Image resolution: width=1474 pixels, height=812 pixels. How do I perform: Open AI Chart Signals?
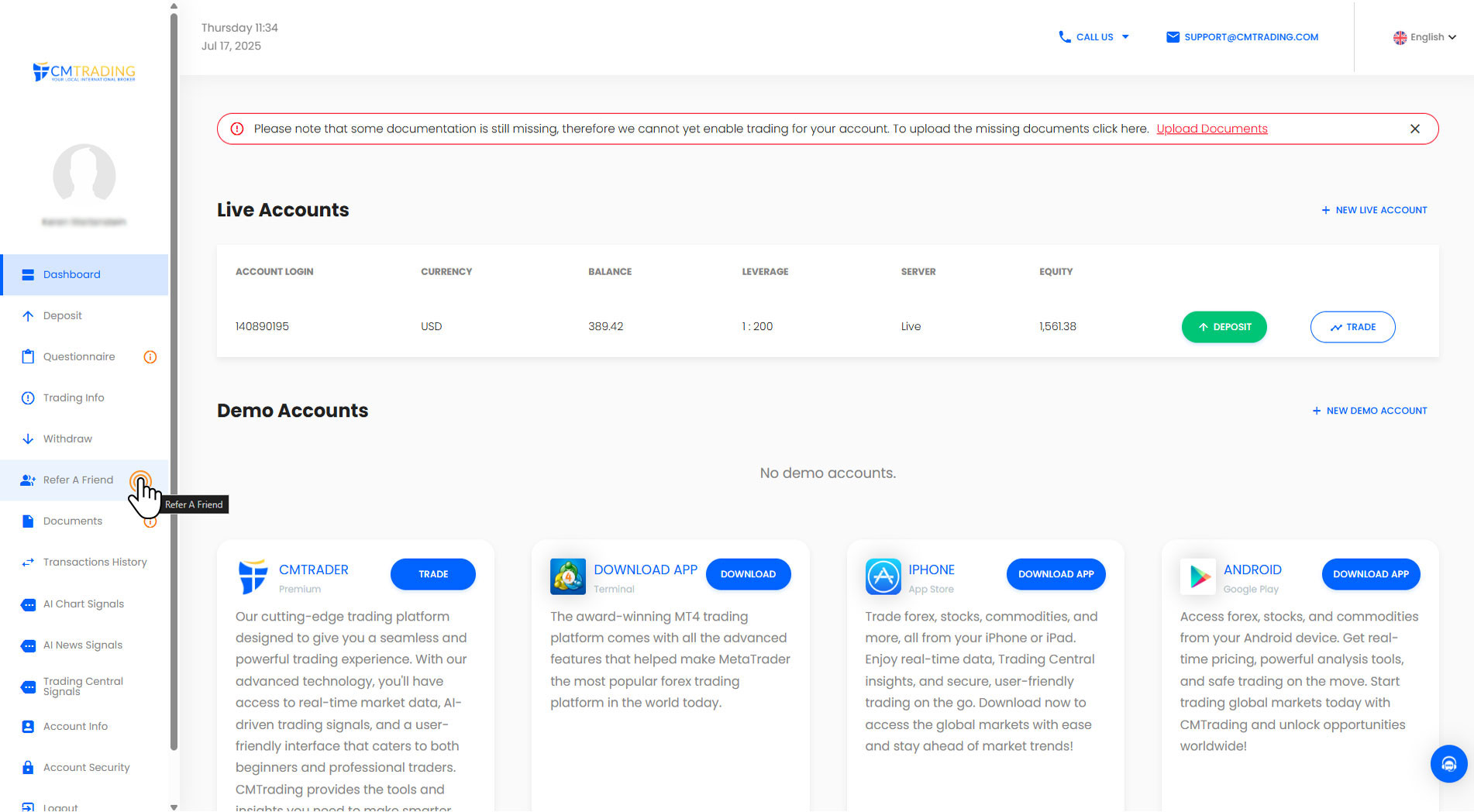click(x=84, y=604)
